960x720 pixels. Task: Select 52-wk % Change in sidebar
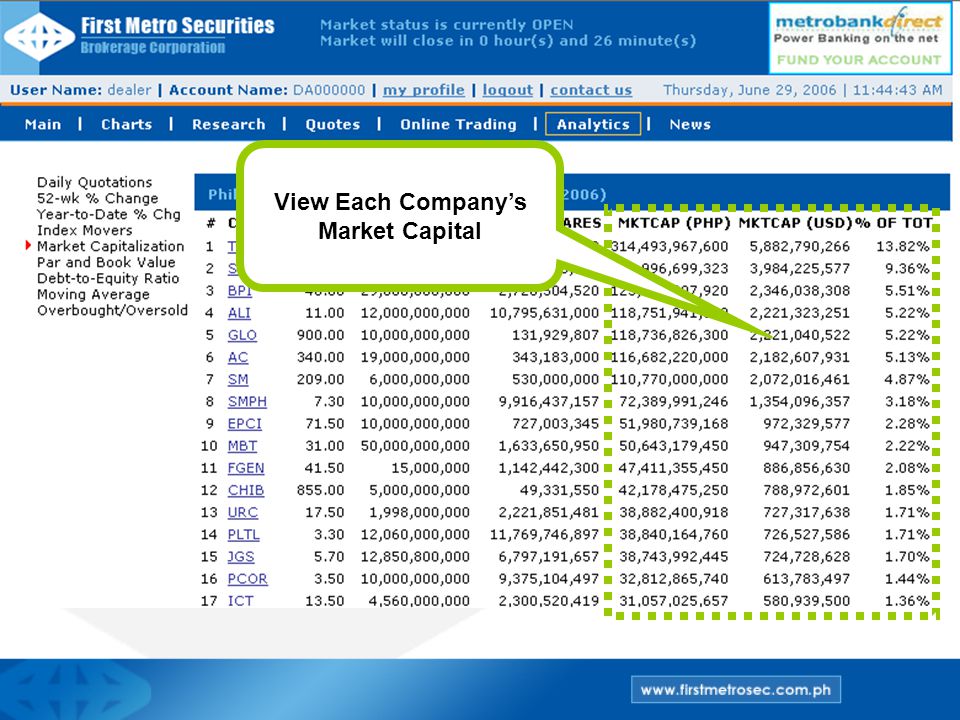click(x=97, y=198)
